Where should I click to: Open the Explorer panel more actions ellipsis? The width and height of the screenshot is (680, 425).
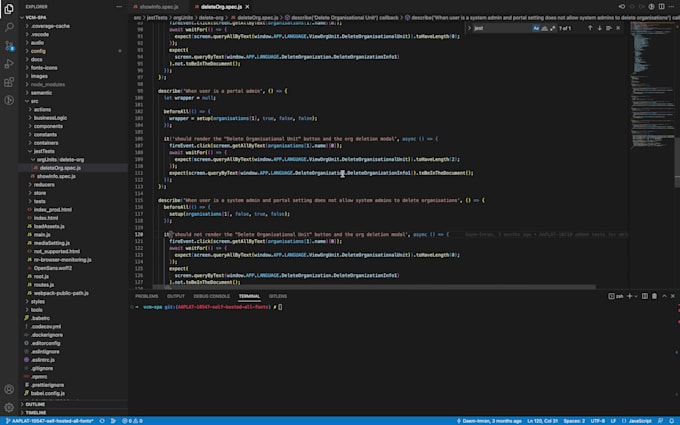[x=119, y=7]
